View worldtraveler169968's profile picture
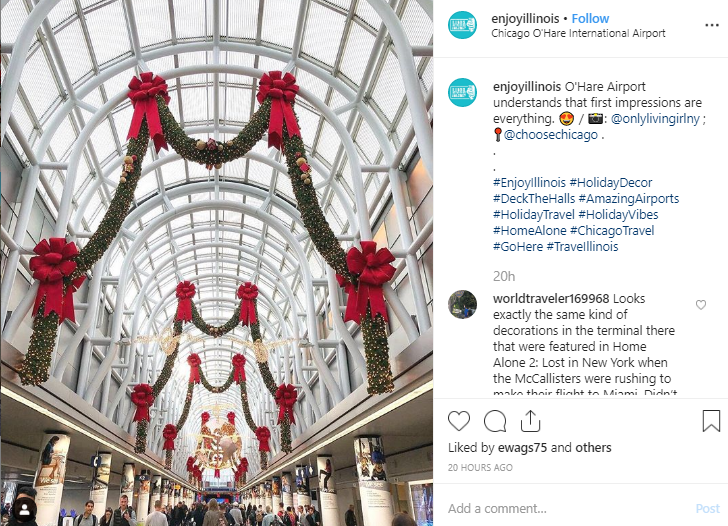 point(462,305)
